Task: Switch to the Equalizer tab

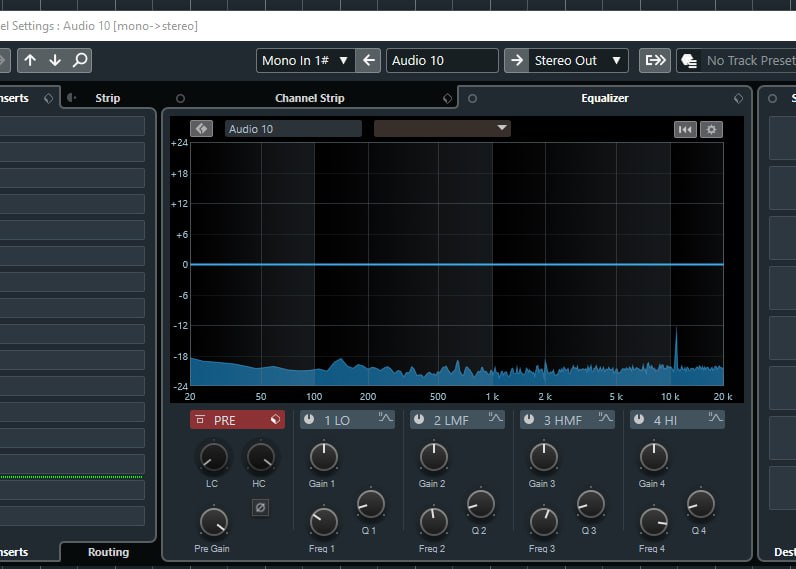Action: [605, 98]
